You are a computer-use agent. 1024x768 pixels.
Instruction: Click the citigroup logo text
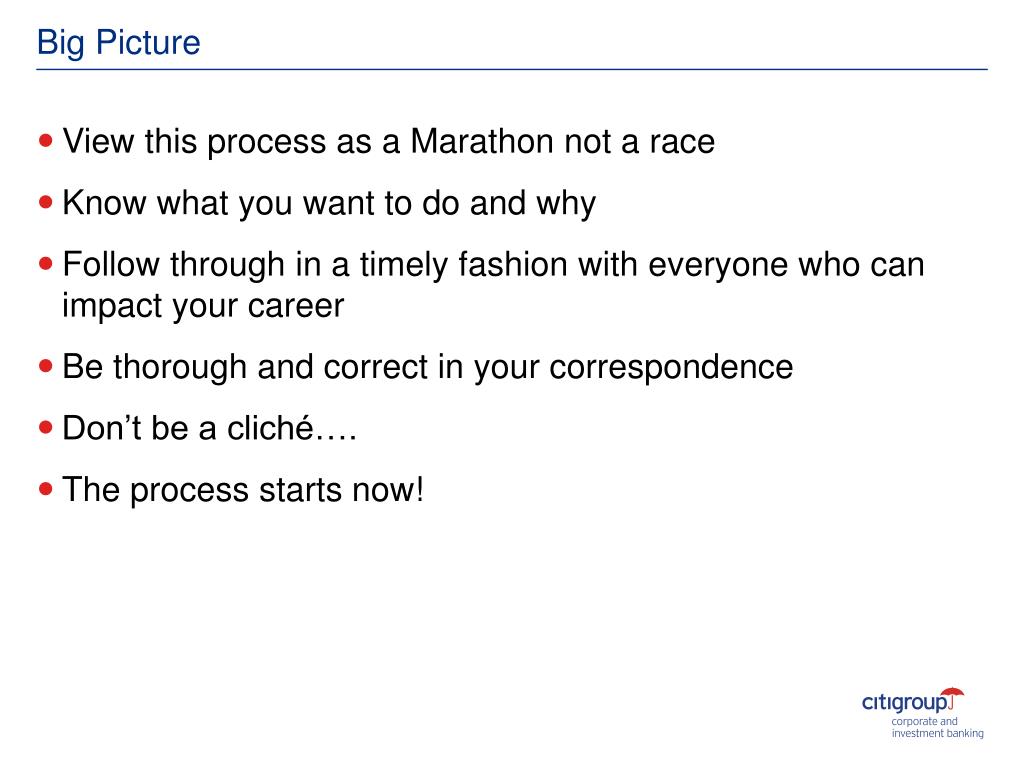pos(905,703)
